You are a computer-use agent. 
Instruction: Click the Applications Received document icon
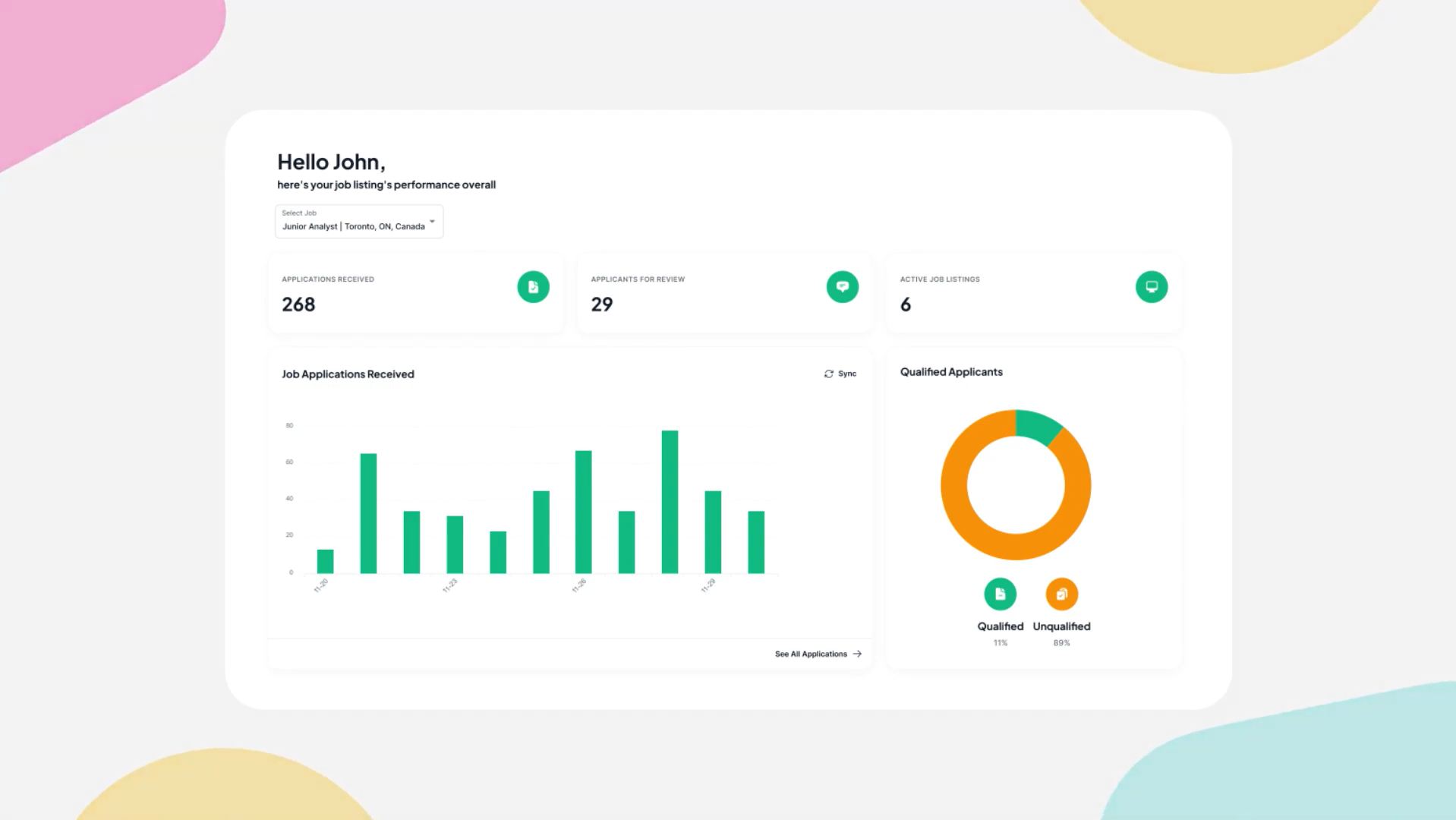coord(533,287)
